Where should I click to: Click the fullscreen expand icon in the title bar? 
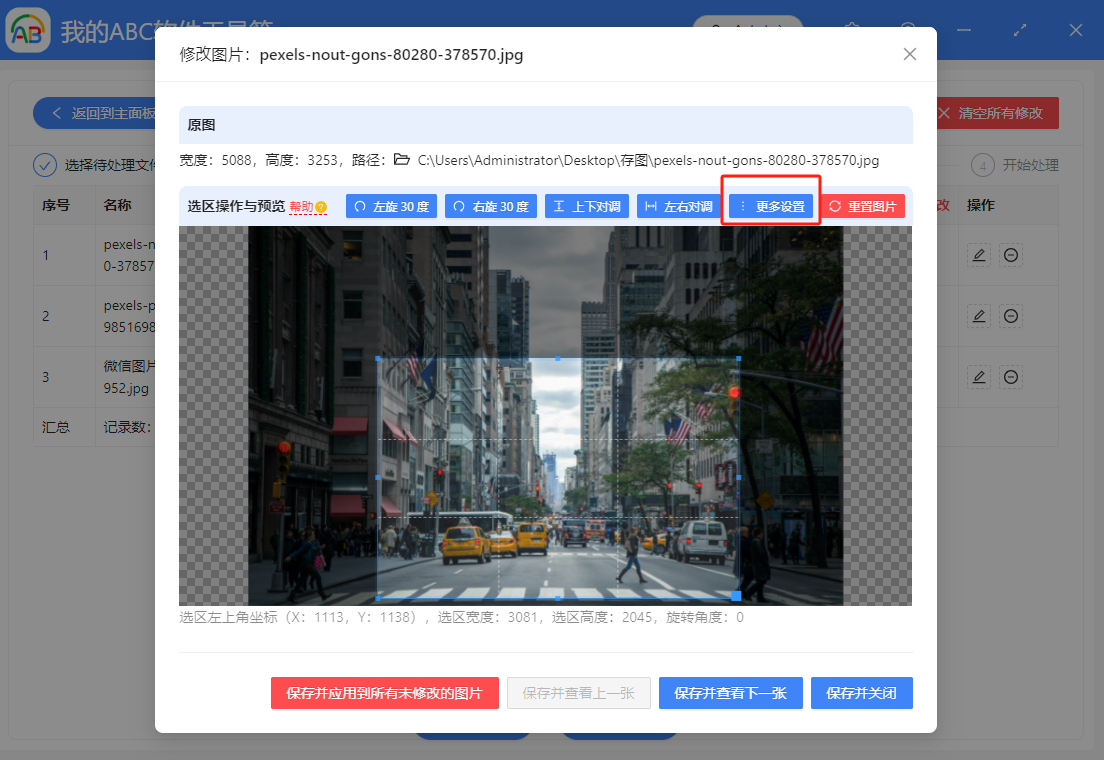point(1020,30)
